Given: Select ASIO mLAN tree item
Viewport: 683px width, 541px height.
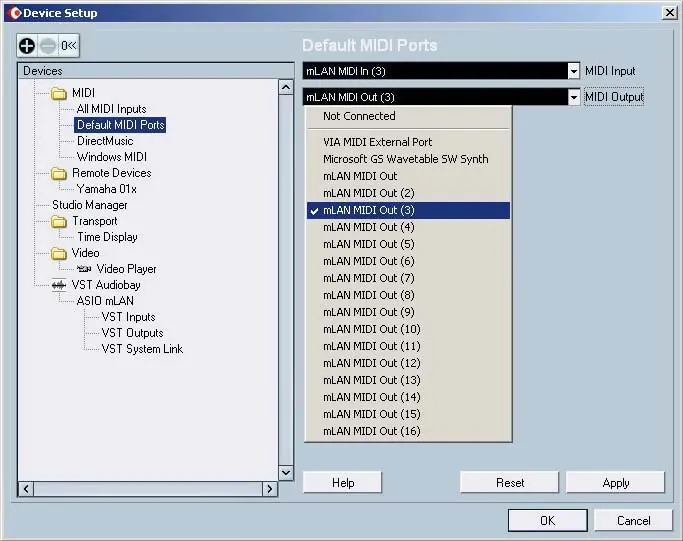Looking at the screenshot, I should point(105,301).
